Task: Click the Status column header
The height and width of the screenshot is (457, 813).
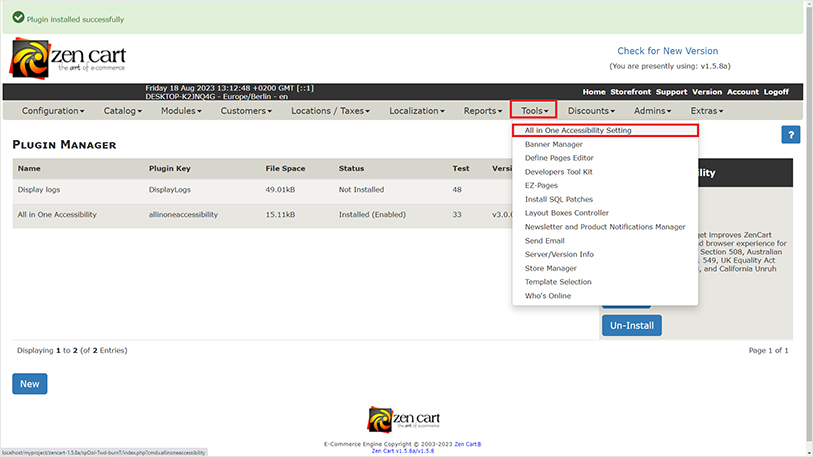Action: (352, 169)
